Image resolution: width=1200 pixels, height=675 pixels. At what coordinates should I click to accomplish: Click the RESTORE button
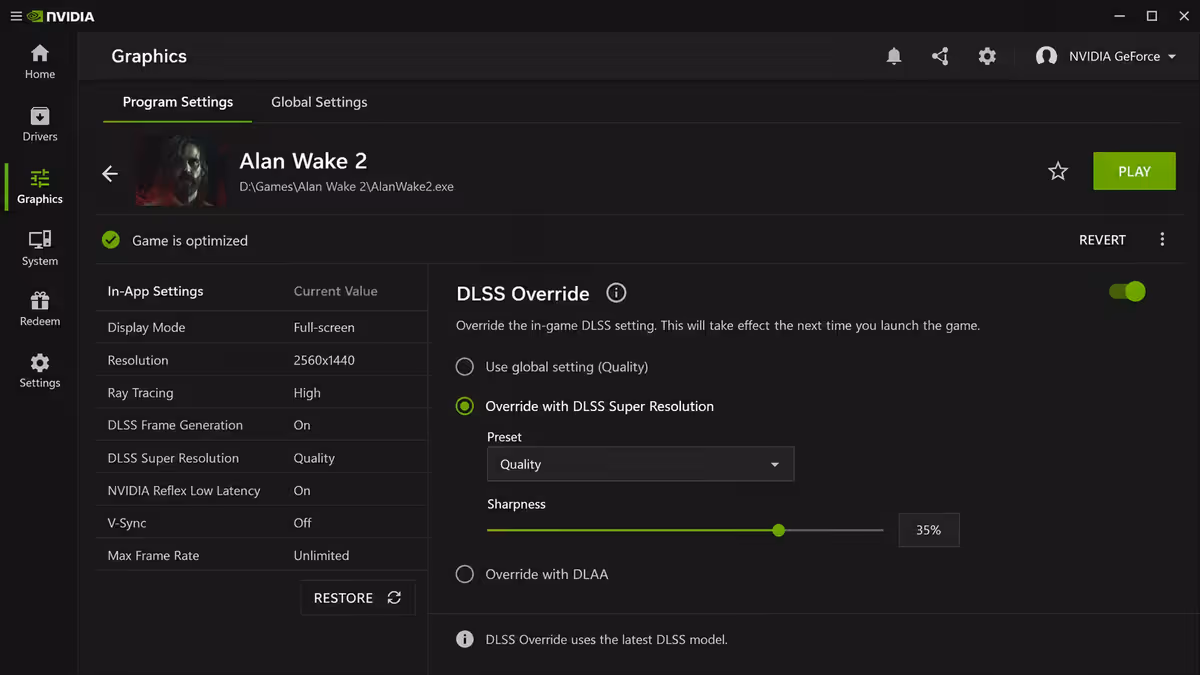pos(357,598)
